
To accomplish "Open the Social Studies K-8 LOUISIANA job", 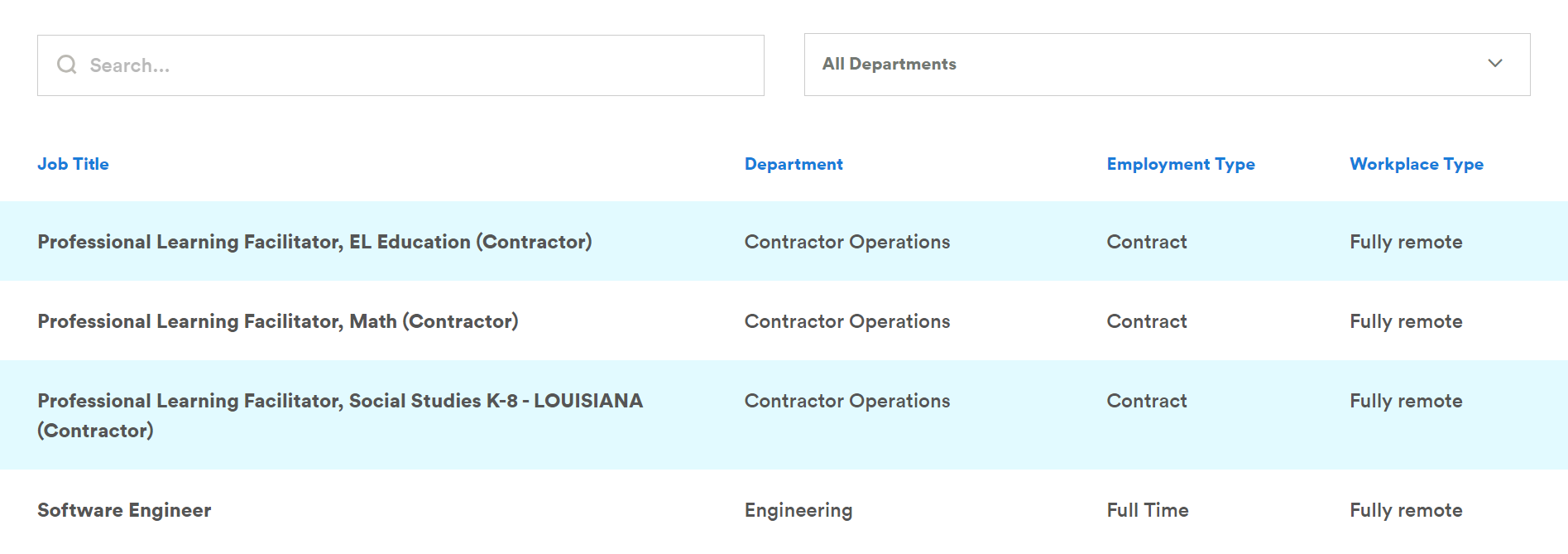I will [x=340, y=416].
